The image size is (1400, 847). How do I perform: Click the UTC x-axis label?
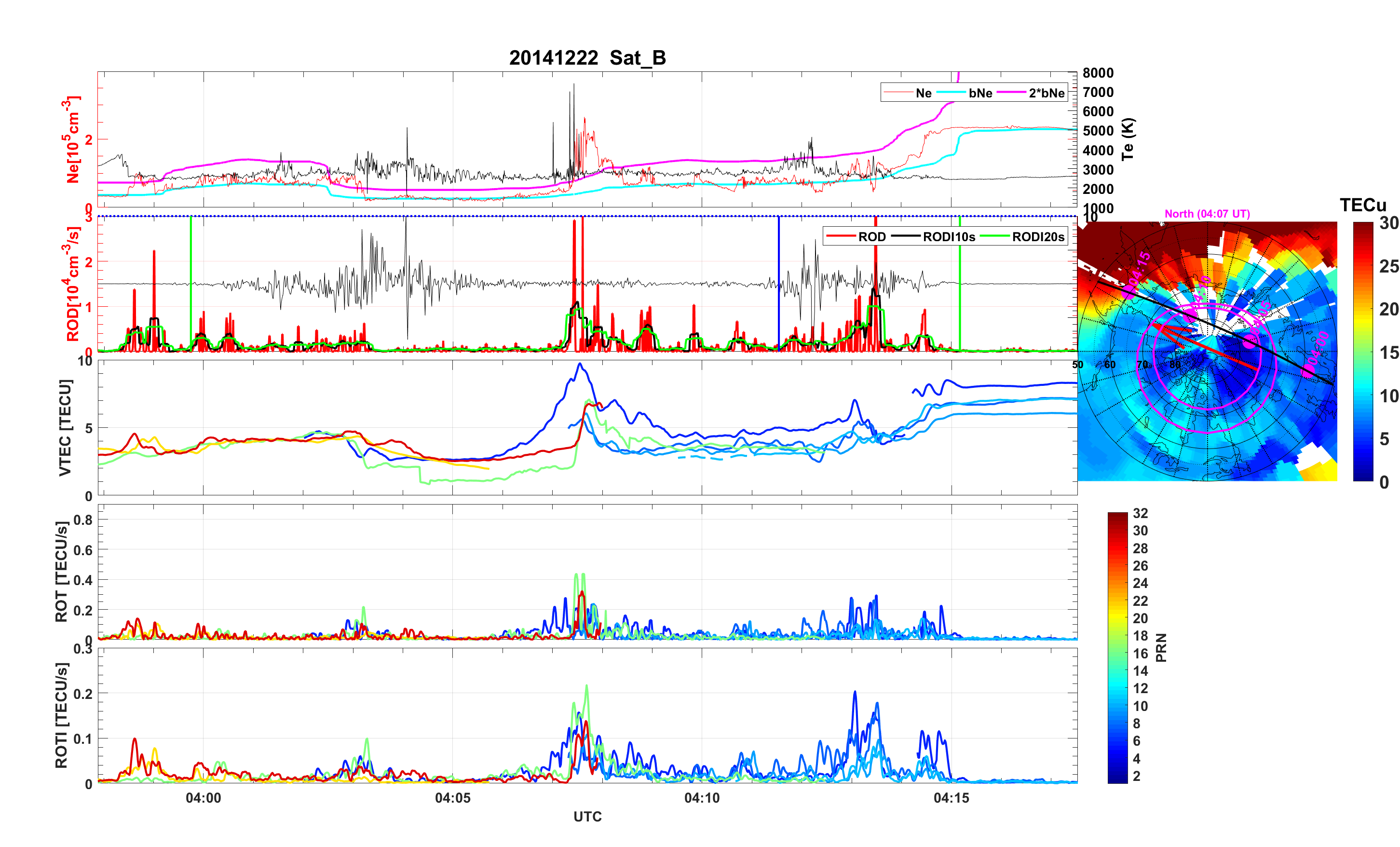[587, 817]
